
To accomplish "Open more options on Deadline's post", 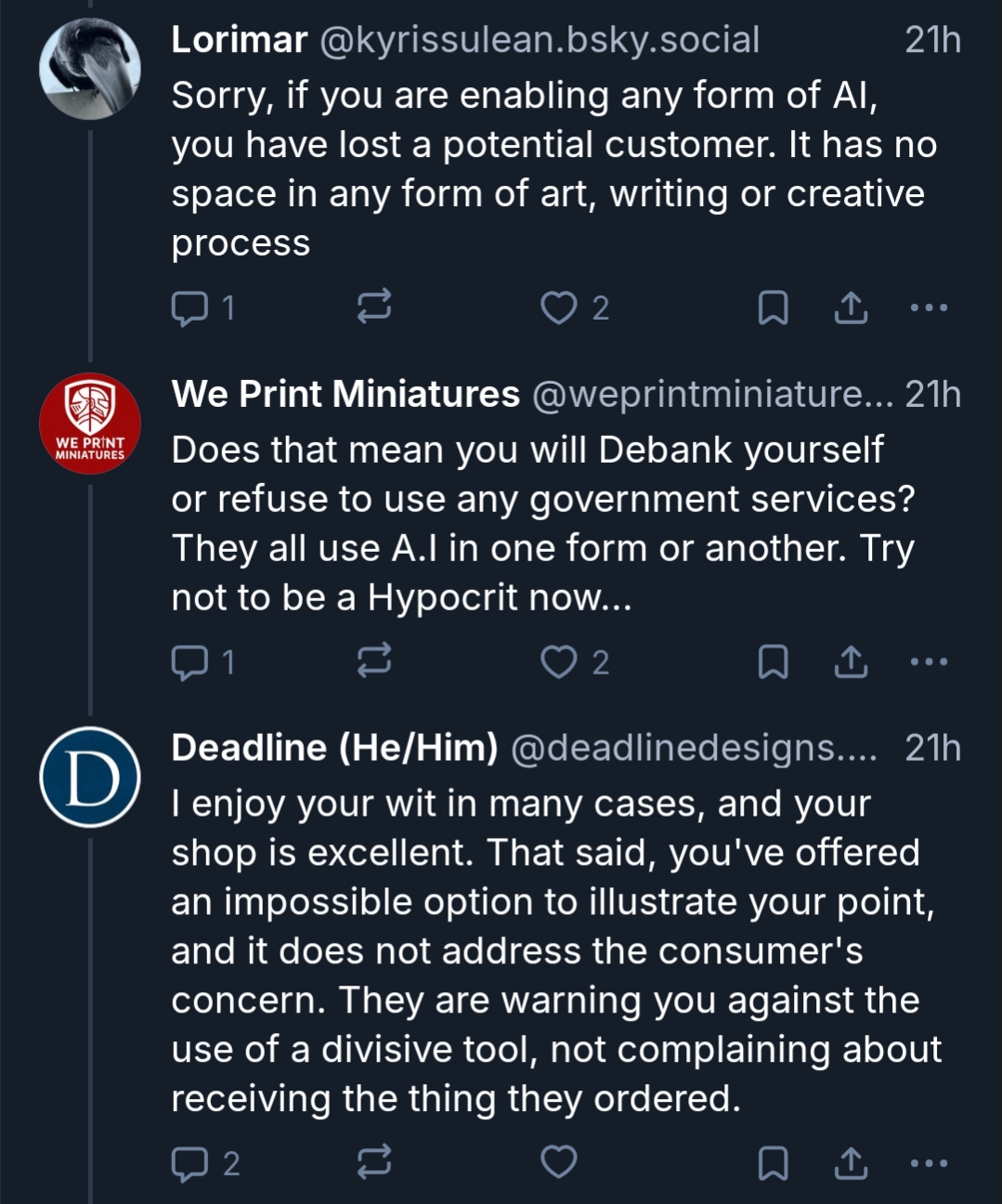I will tap(929, 1163).
